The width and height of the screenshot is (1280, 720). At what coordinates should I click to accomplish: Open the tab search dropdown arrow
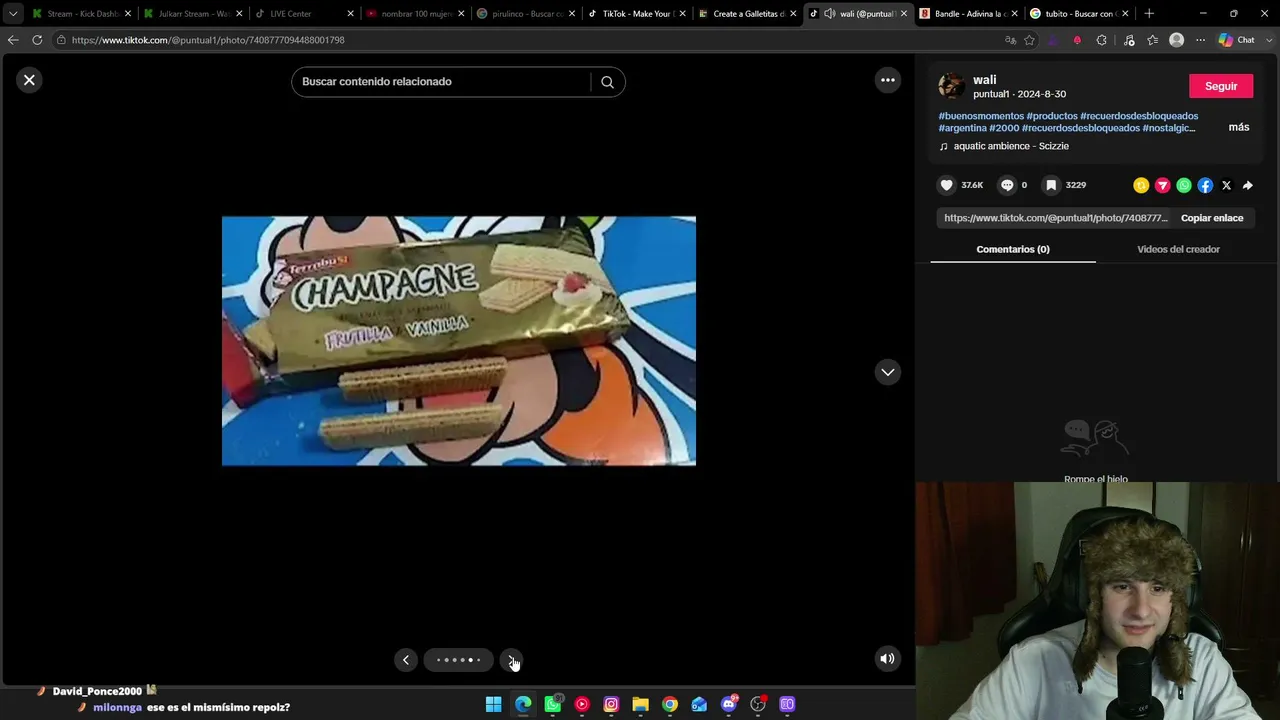pos(13,14)
